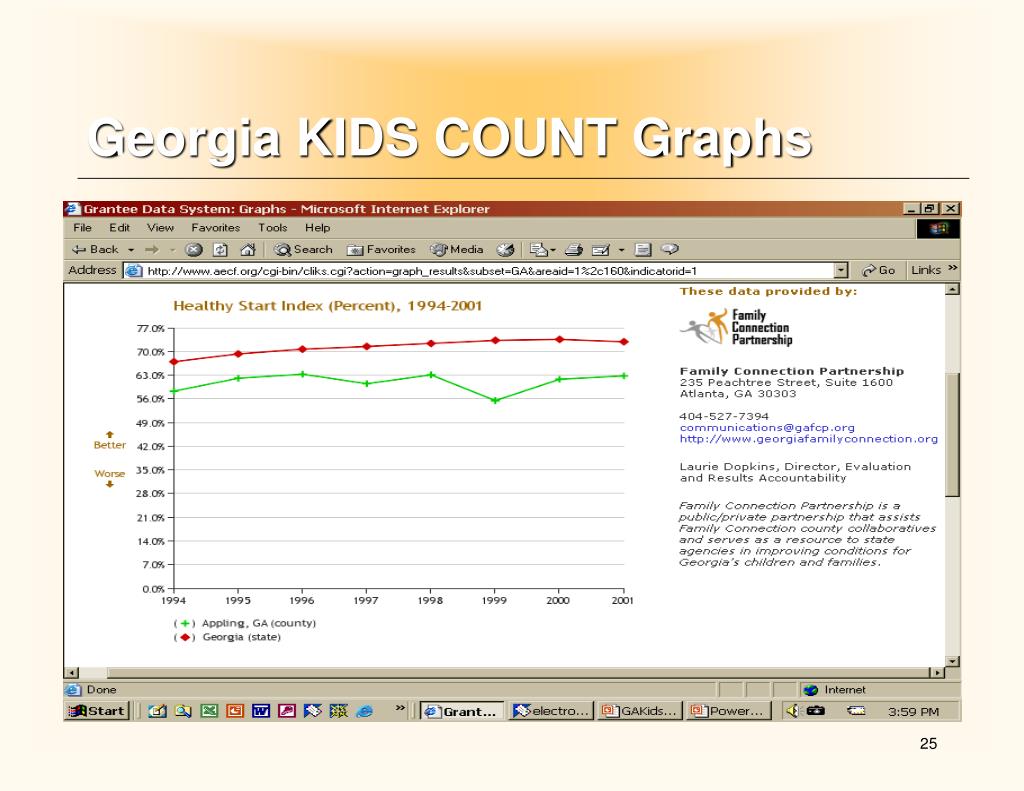Open the Media pane from the toolbar
The width and height of the screenshot is (1024, 791).
[457, 250]
